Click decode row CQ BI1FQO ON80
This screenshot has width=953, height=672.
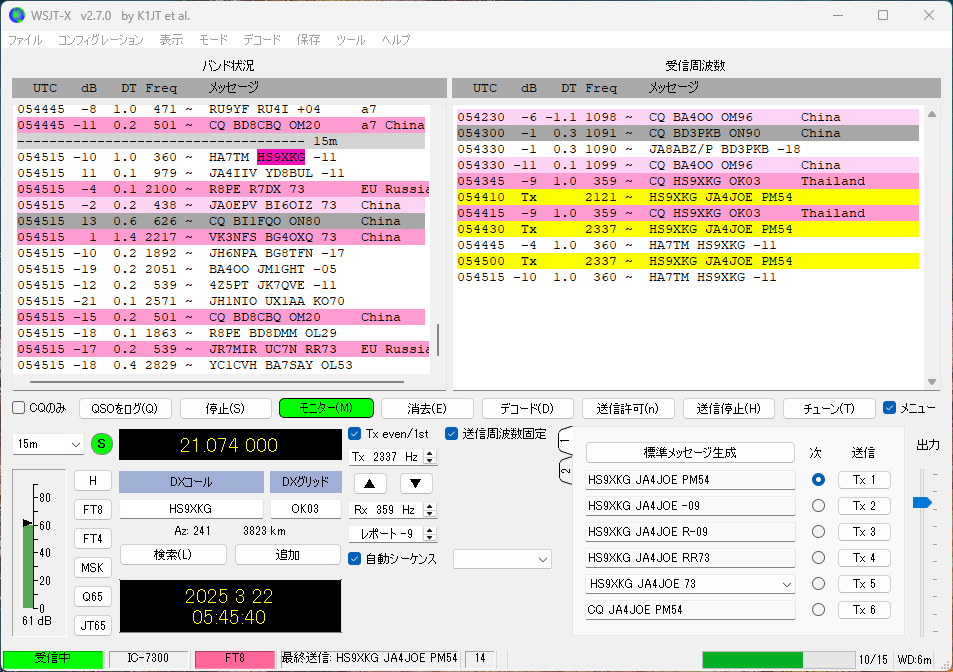(221, 221)
